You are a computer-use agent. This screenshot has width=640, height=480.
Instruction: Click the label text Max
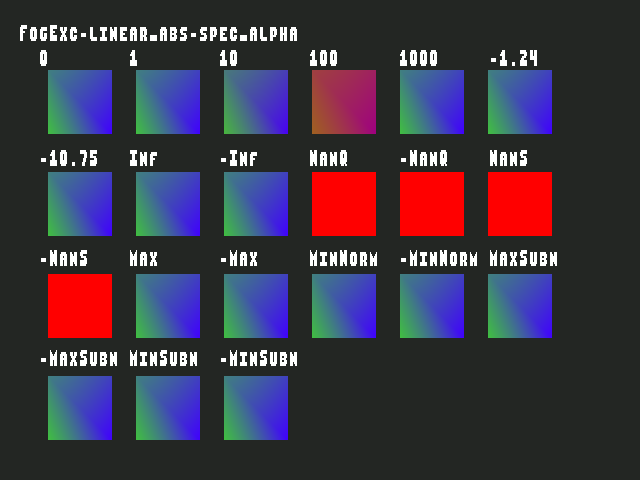[143, 258]
